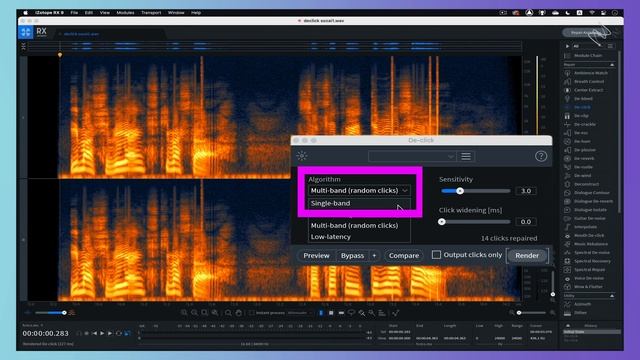Image resolution: width=640 pixels, height=360 pixels.
Task: Click the Compare button
Action: [x=404, y=256]
